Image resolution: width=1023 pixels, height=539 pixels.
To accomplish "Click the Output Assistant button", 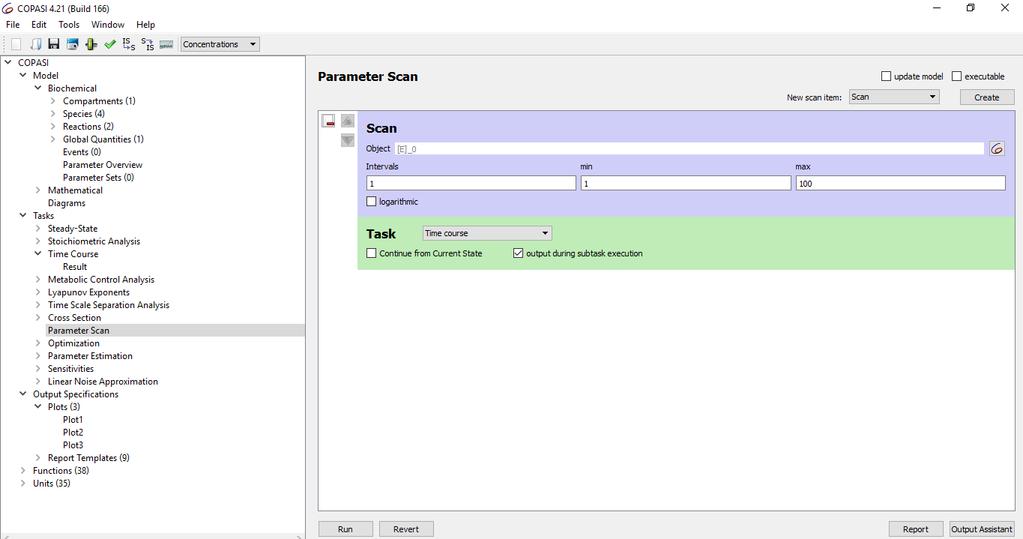I will tap(981, 529).
